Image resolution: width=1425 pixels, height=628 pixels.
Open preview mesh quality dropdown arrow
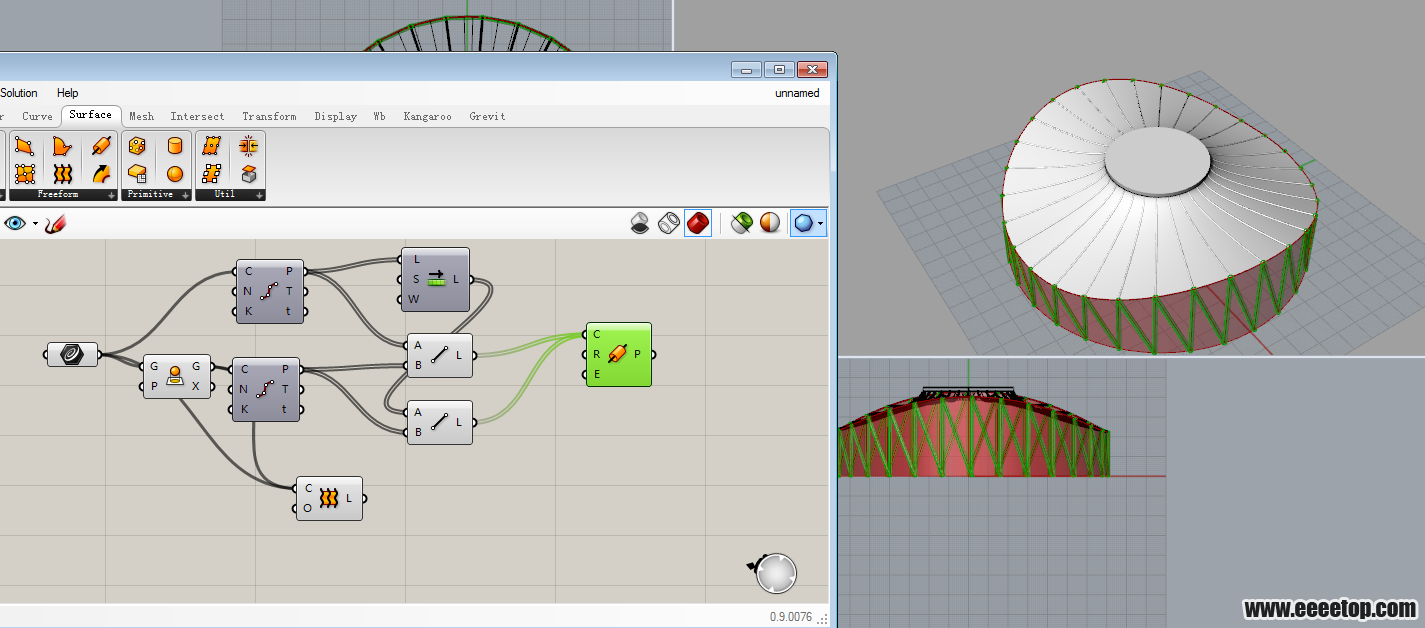tap(821, 223)
